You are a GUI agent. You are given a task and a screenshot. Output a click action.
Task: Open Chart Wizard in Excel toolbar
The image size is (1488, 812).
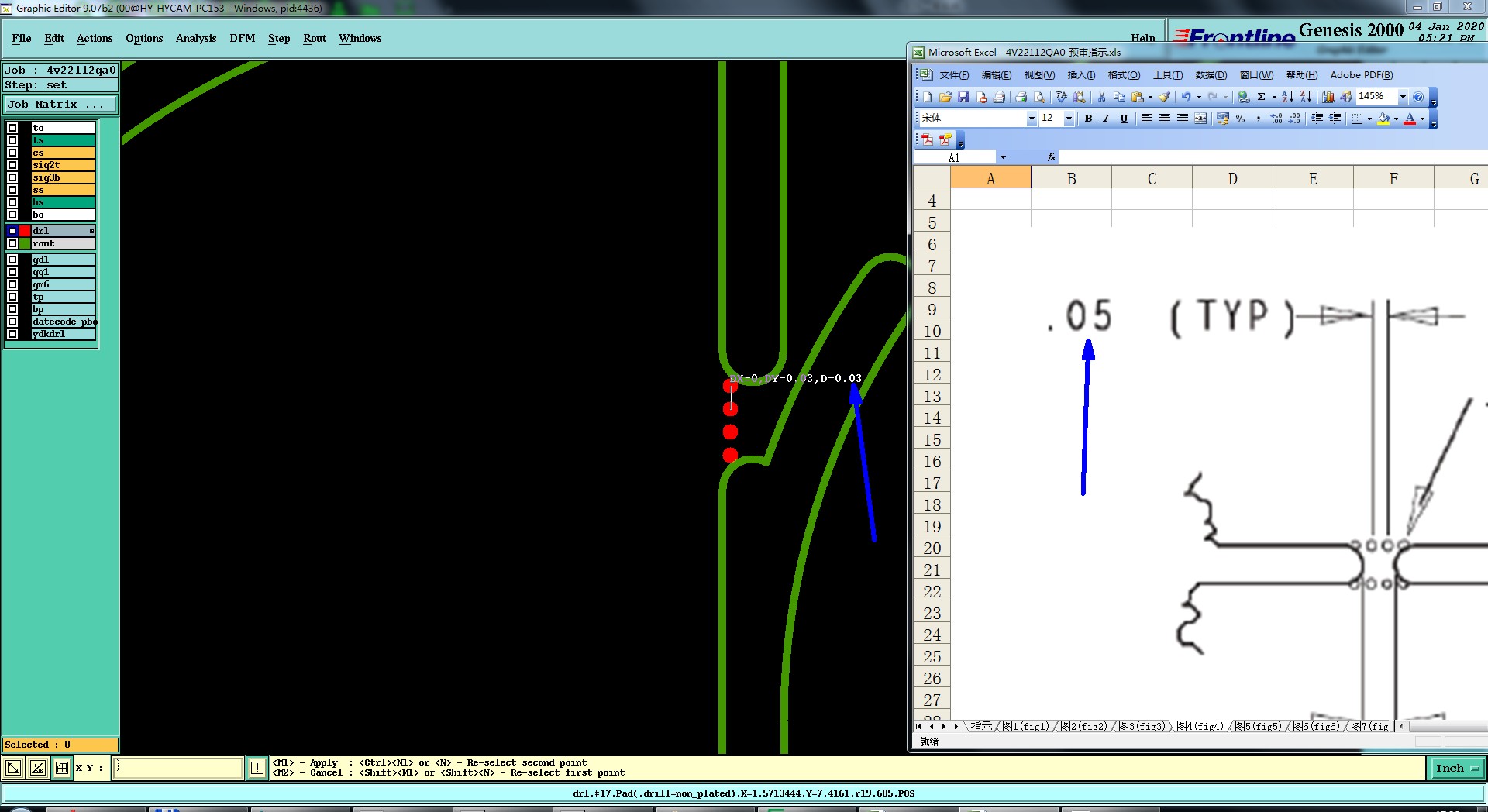pyautogui.click(x=1328, y=97)
